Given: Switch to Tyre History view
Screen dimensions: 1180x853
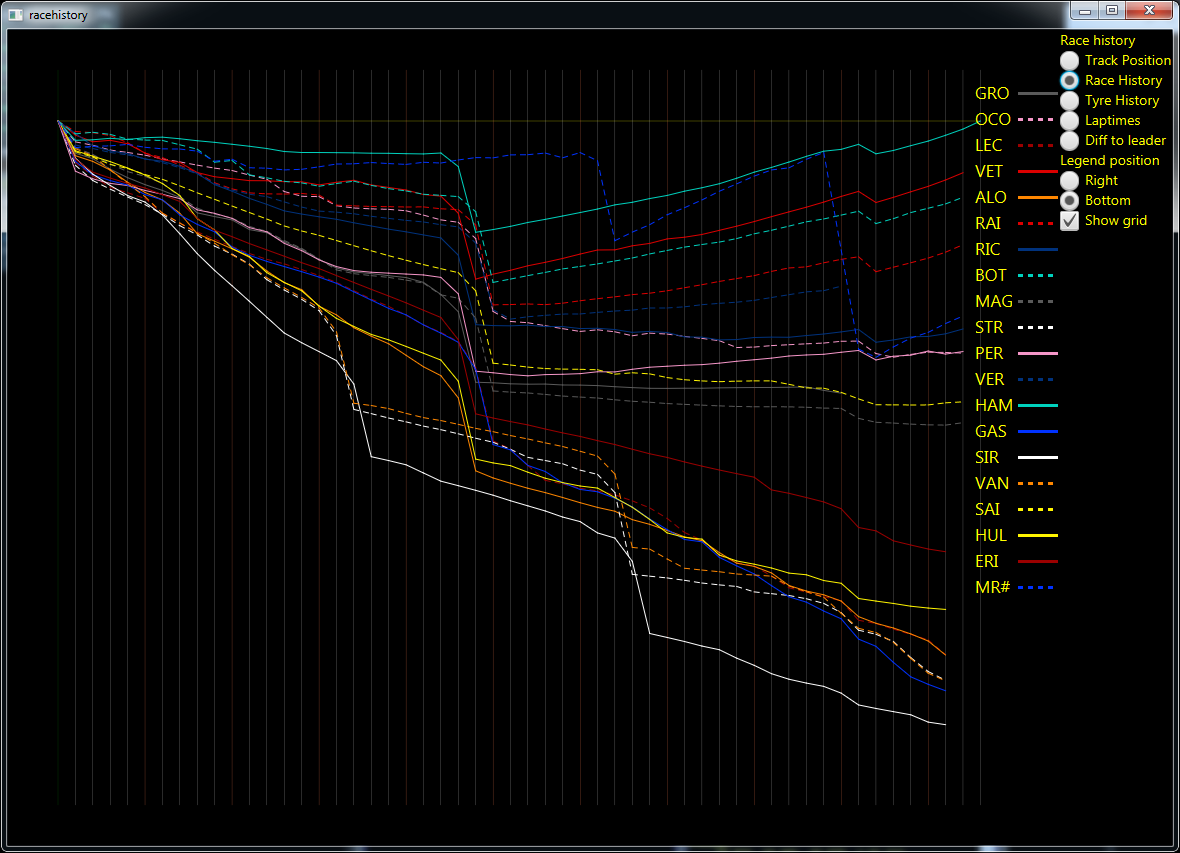Looking at the screenshot, I should [x=1069, y=100].
